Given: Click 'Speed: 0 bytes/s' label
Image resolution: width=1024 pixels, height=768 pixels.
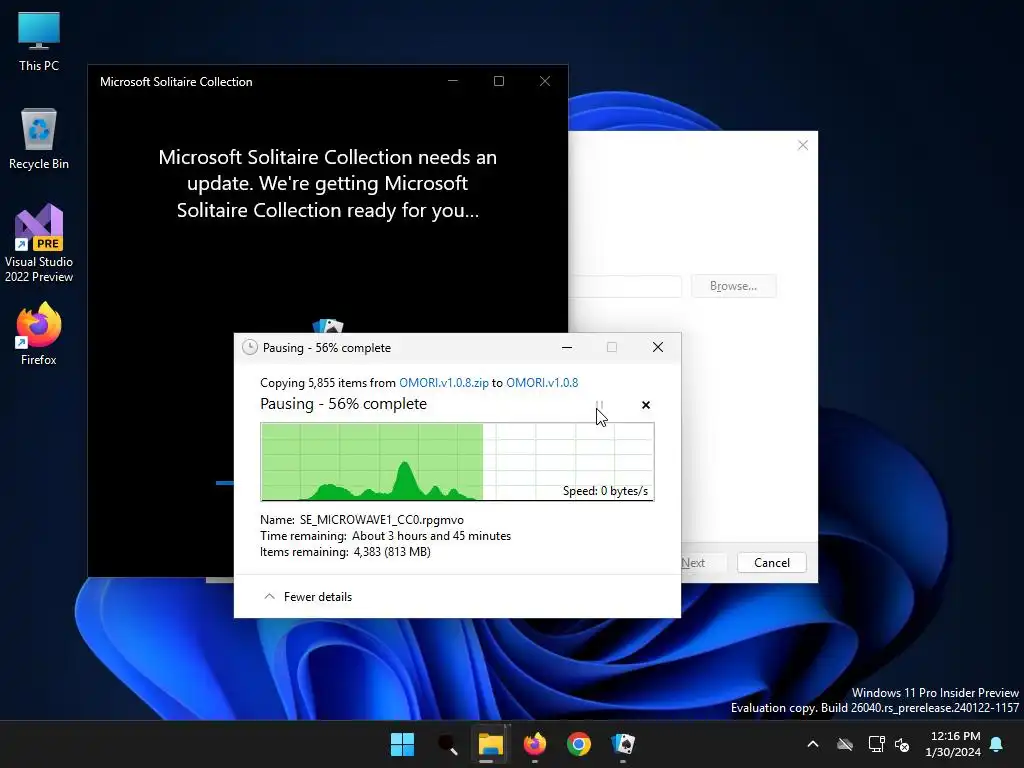Looking at the screenshot, I should click(x=605, y=490).
